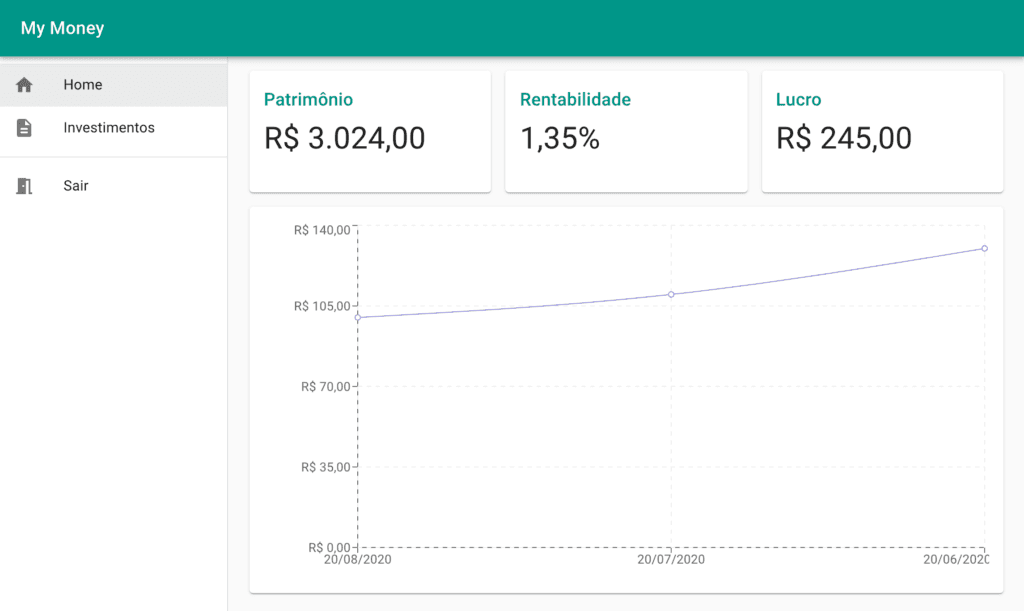Viewport: 1024px width, 611px height.
Task: Go to the Investimentos menu entry
Action: point(109,128)
